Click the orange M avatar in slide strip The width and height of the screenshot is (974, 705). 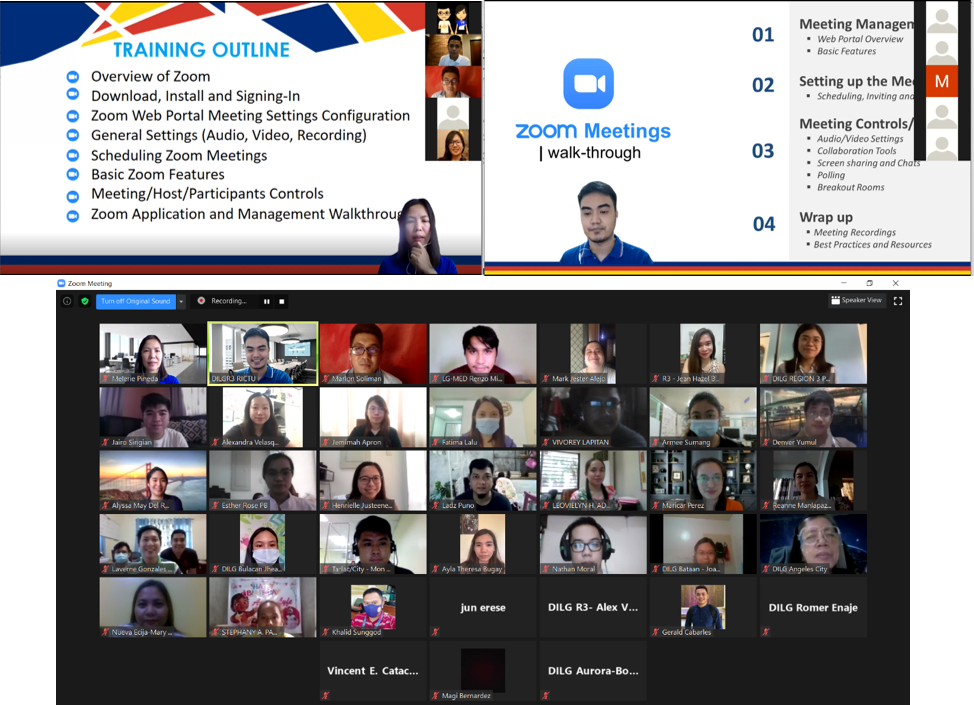coord(942,81)
